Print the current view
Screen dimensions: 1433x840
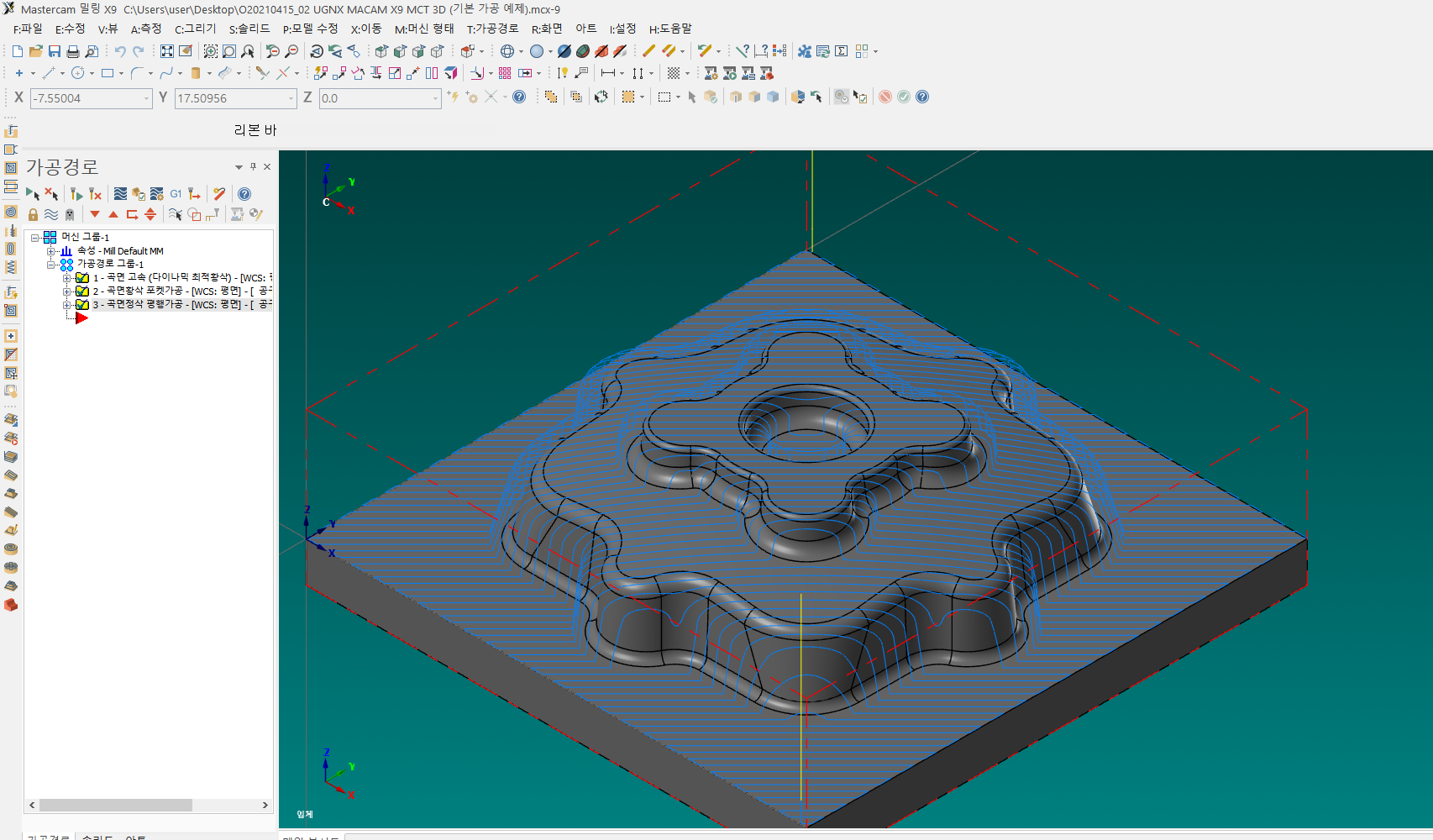point(72,51)
